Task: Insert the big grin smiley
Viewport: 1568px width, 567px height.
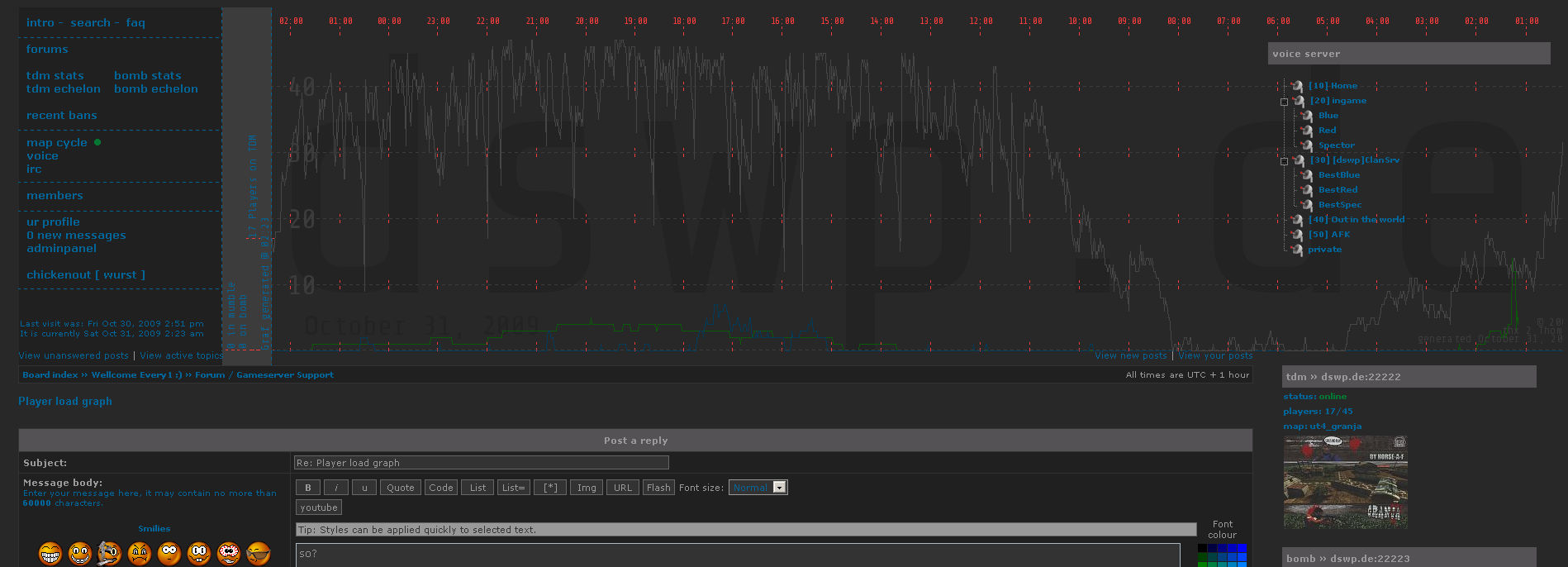Action: (x=50, y=553)
